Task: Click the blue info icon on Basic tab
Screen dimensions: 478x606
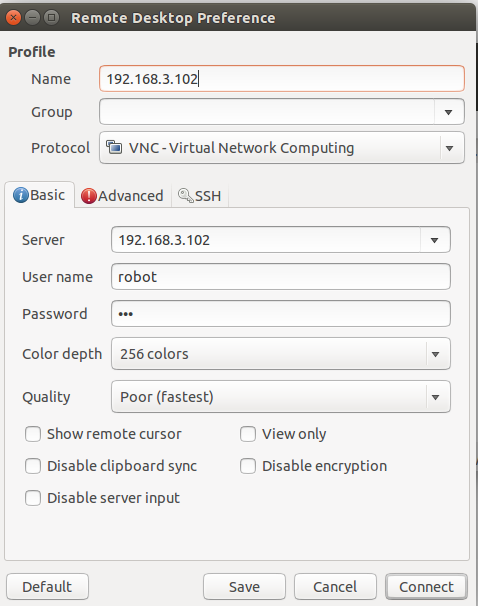Action: (21, 195)
